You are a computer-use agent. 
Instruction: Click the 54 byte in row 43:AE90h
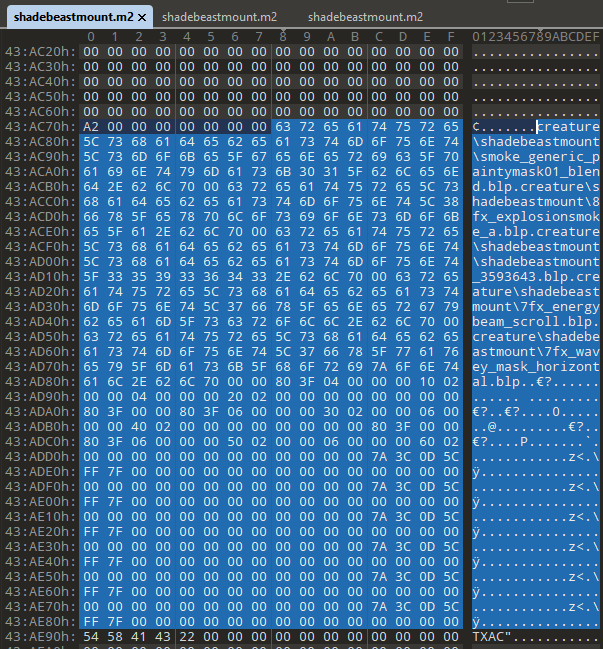click(x=91, y=637)
